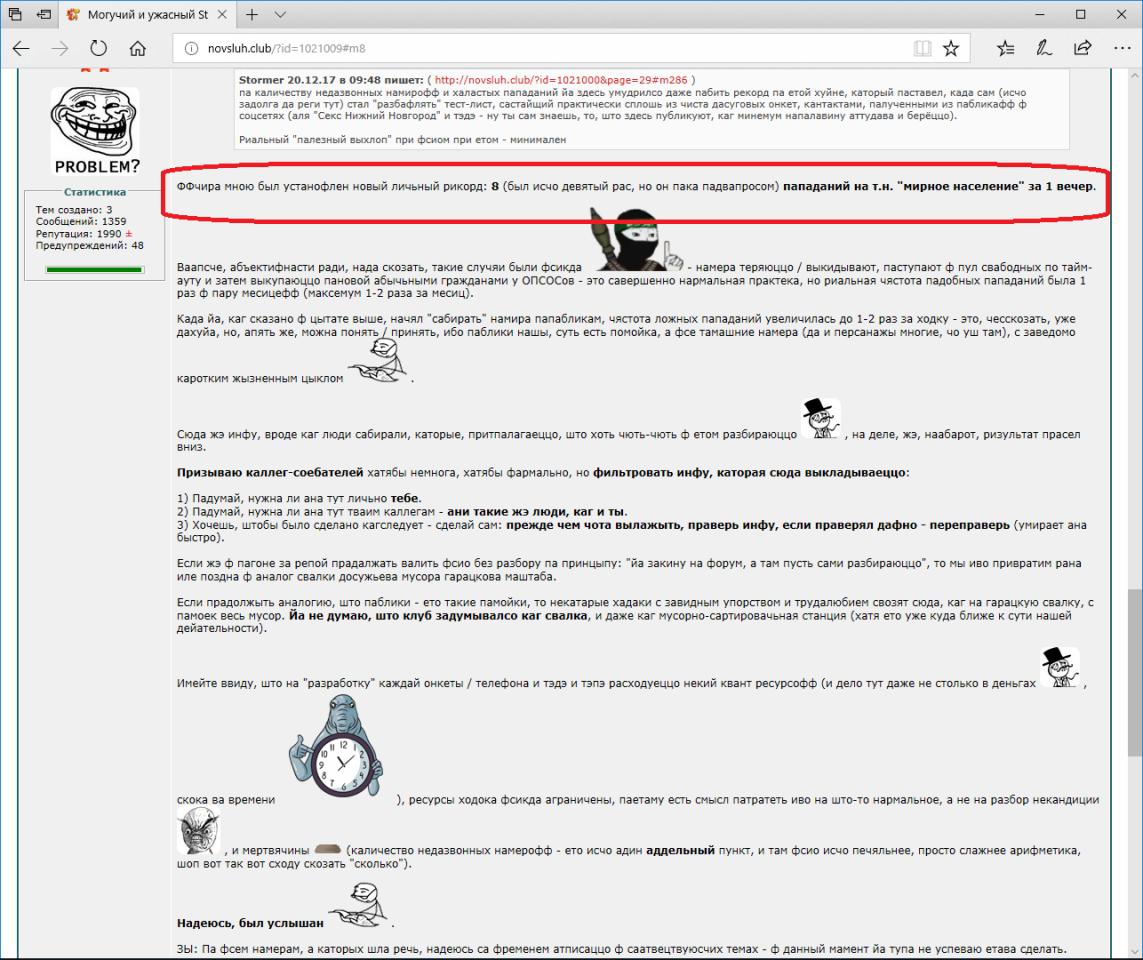The image size is (1143, 960).
Task: Open quoted link novsluh.club/?id=1021000
Action: [561, 80]
